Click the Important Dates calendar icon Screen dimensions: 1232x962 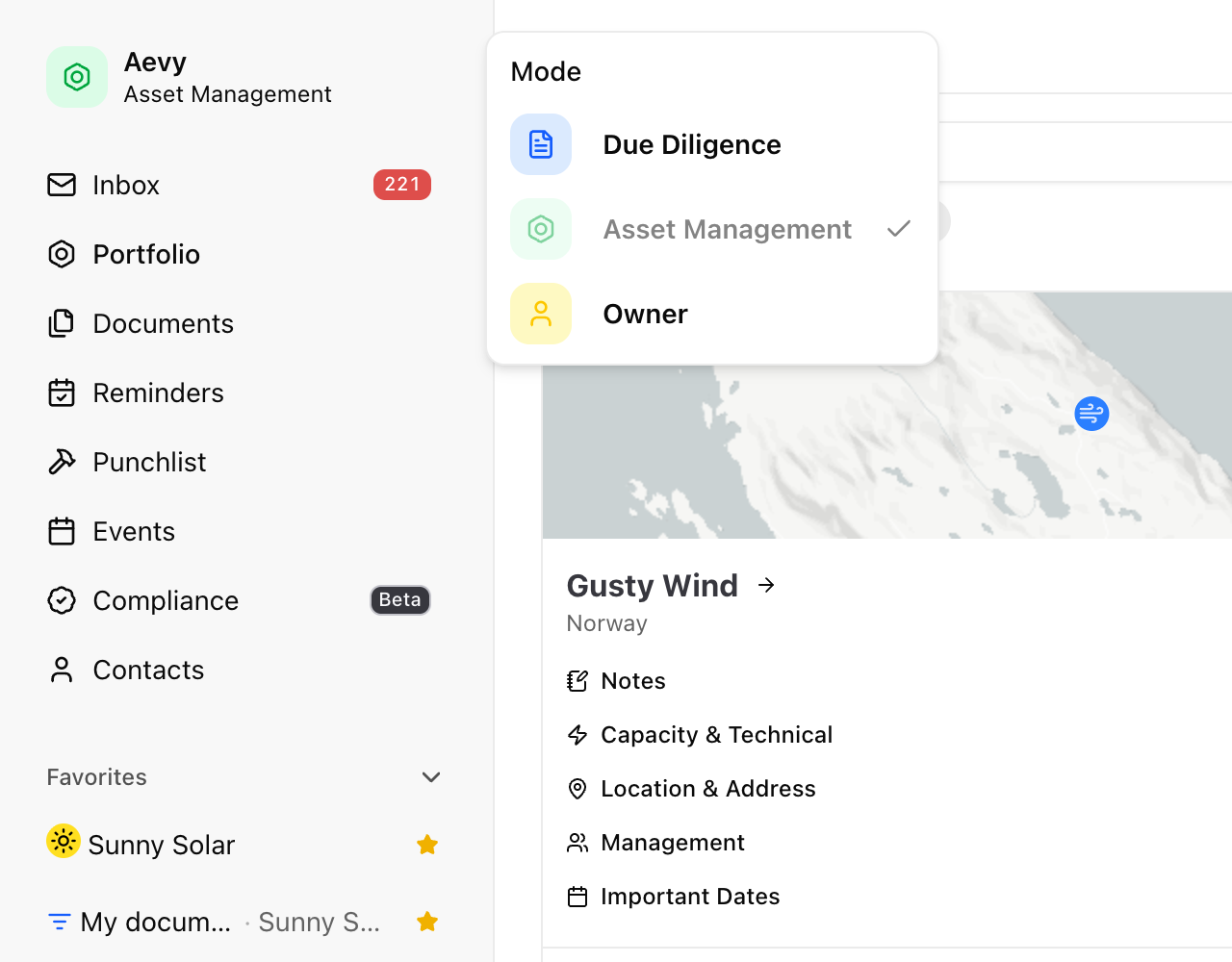click(x=577, y=897)
